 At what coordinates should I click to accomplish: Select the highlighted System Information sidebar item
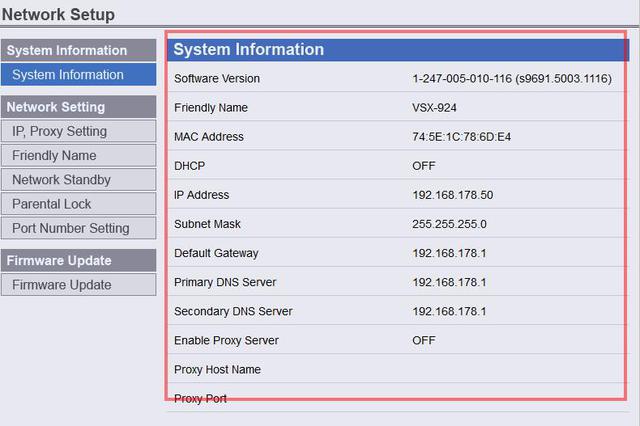pyautogui.click(x=79, y=75)
